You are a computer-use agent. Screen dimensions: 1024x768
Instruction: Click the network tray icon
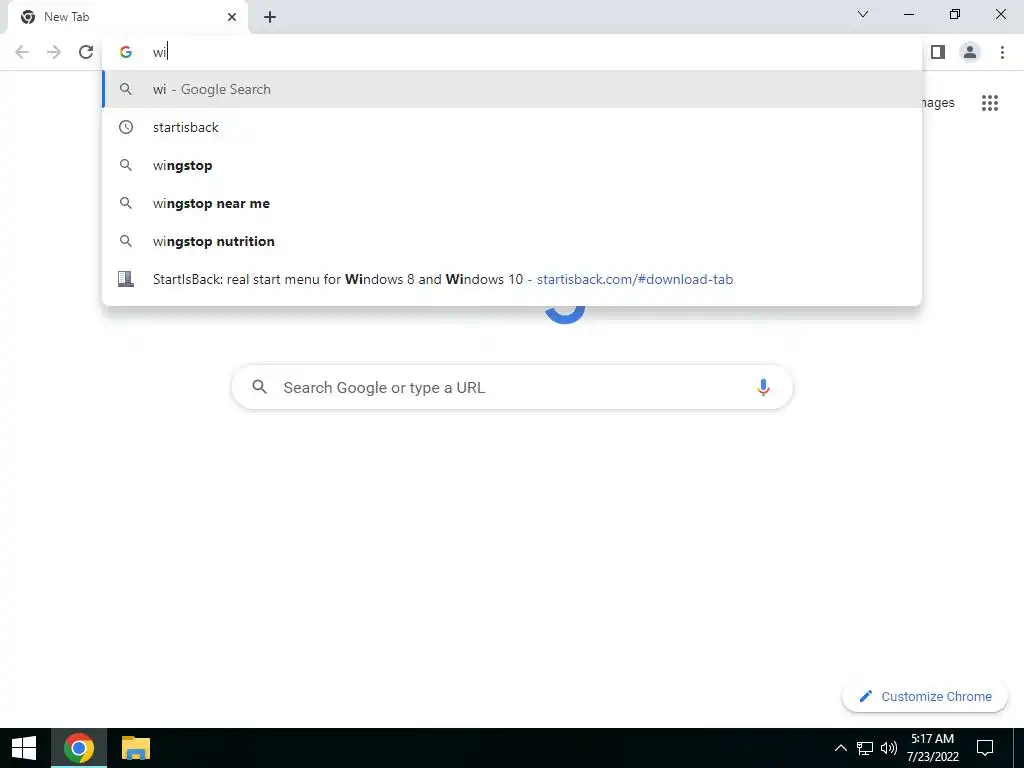[x=865, y=748]
